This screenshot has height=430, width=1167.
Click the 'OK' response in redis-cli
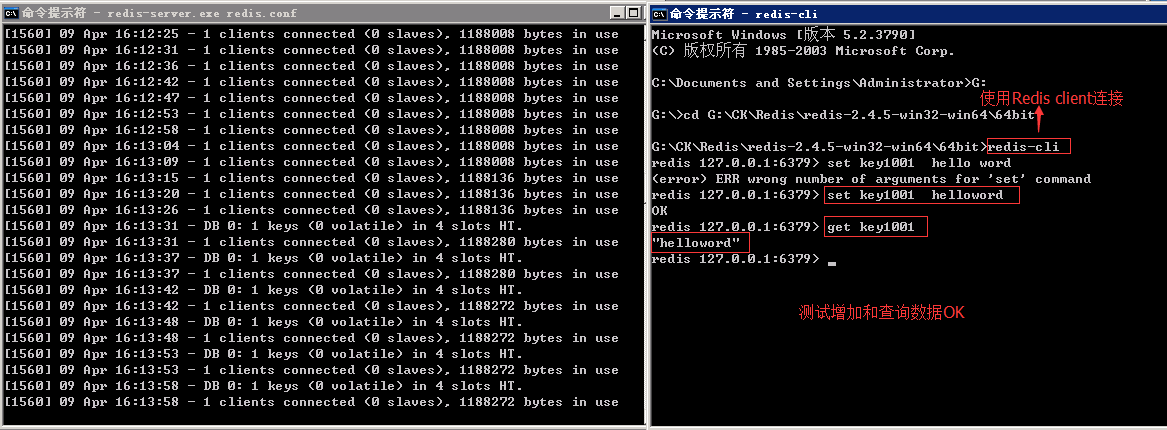[x=659, y=211]
